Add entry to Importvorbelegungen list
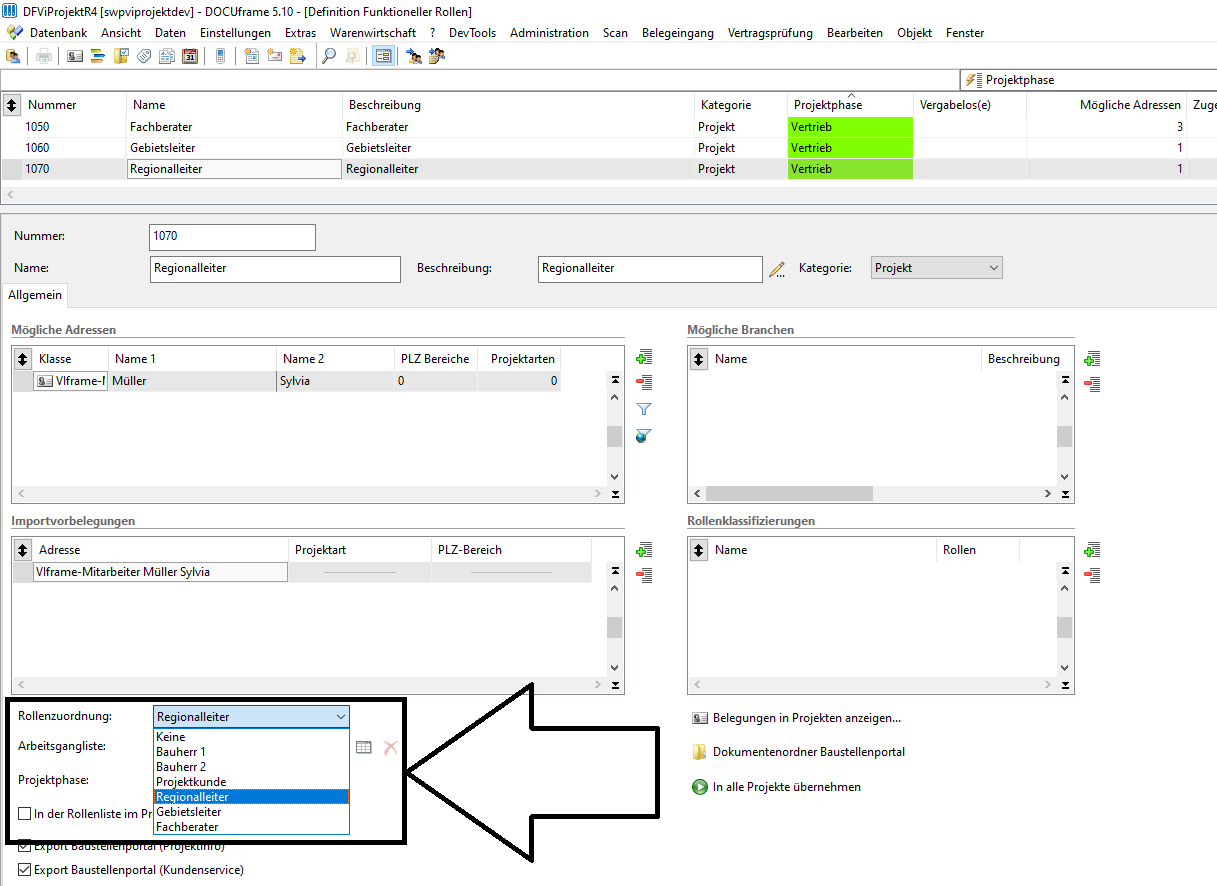The image size is (1217, 886). 644,549
